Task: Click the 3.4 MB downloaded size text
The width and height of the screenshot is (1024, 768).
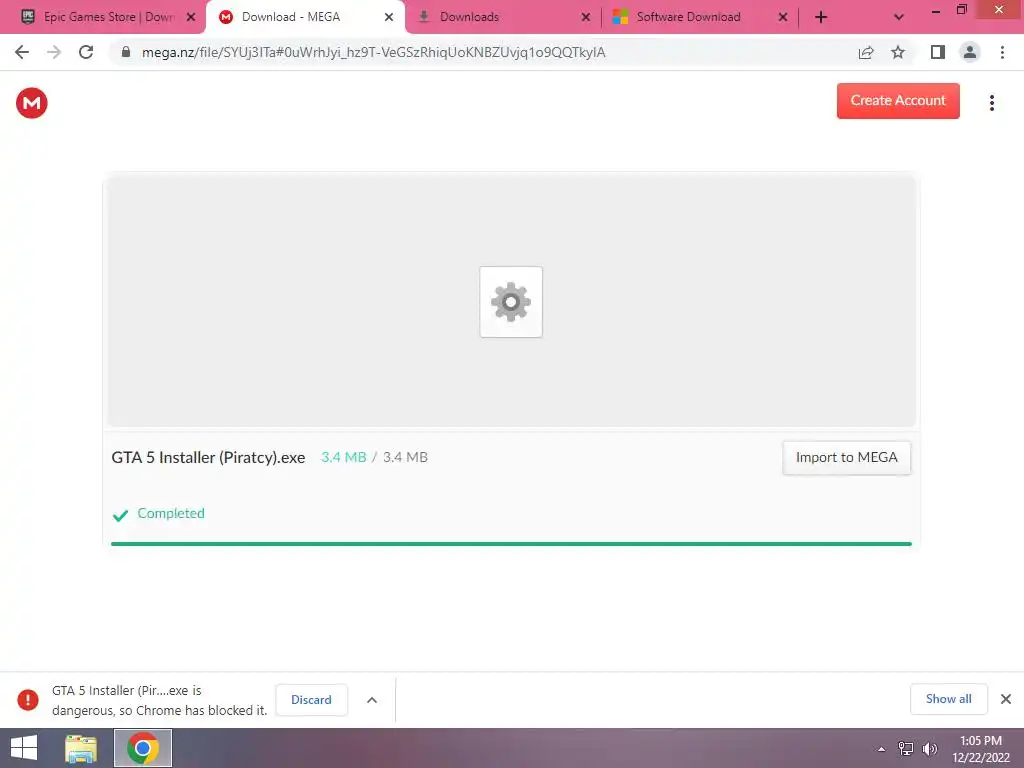Action: [344, 457]
